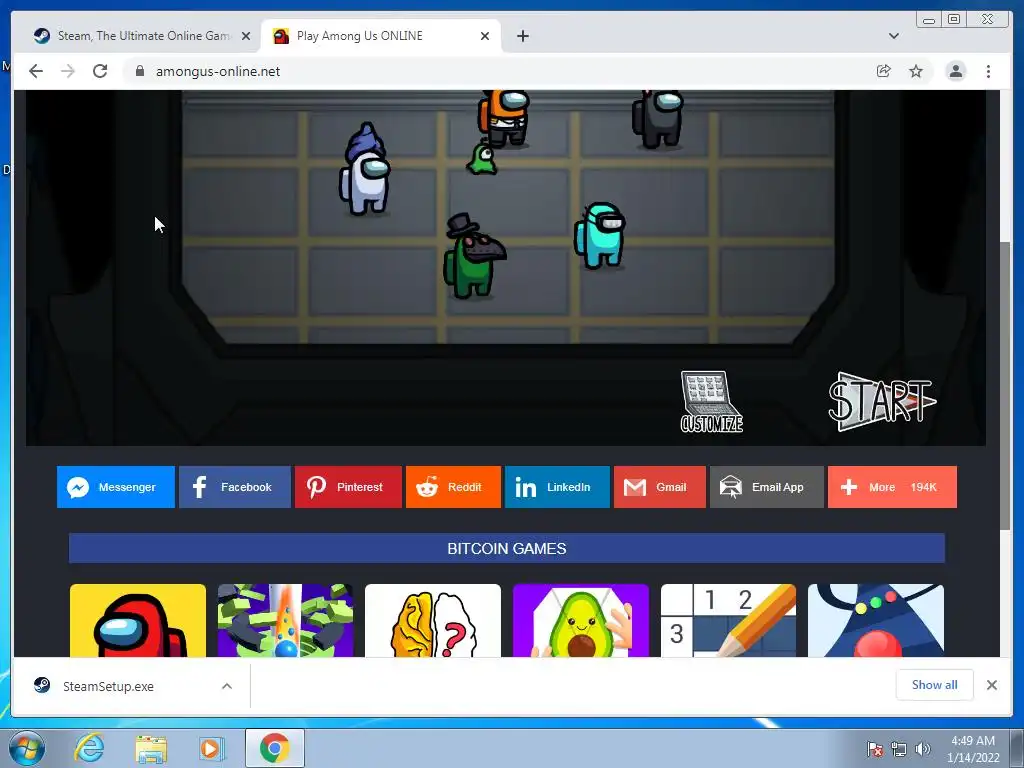Screen dimensions: 1024x768
Task: Open the Windows Start menu
Action: click(26, 748)
